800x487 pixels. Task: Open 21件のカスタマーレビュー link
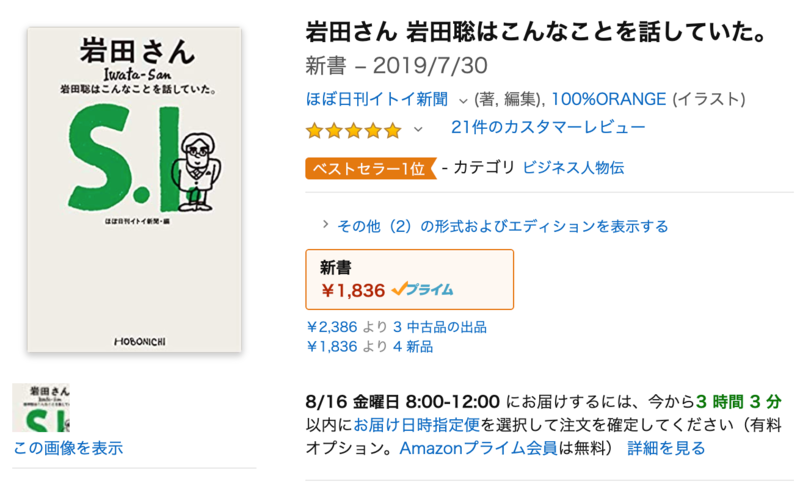tap(548, 127)
